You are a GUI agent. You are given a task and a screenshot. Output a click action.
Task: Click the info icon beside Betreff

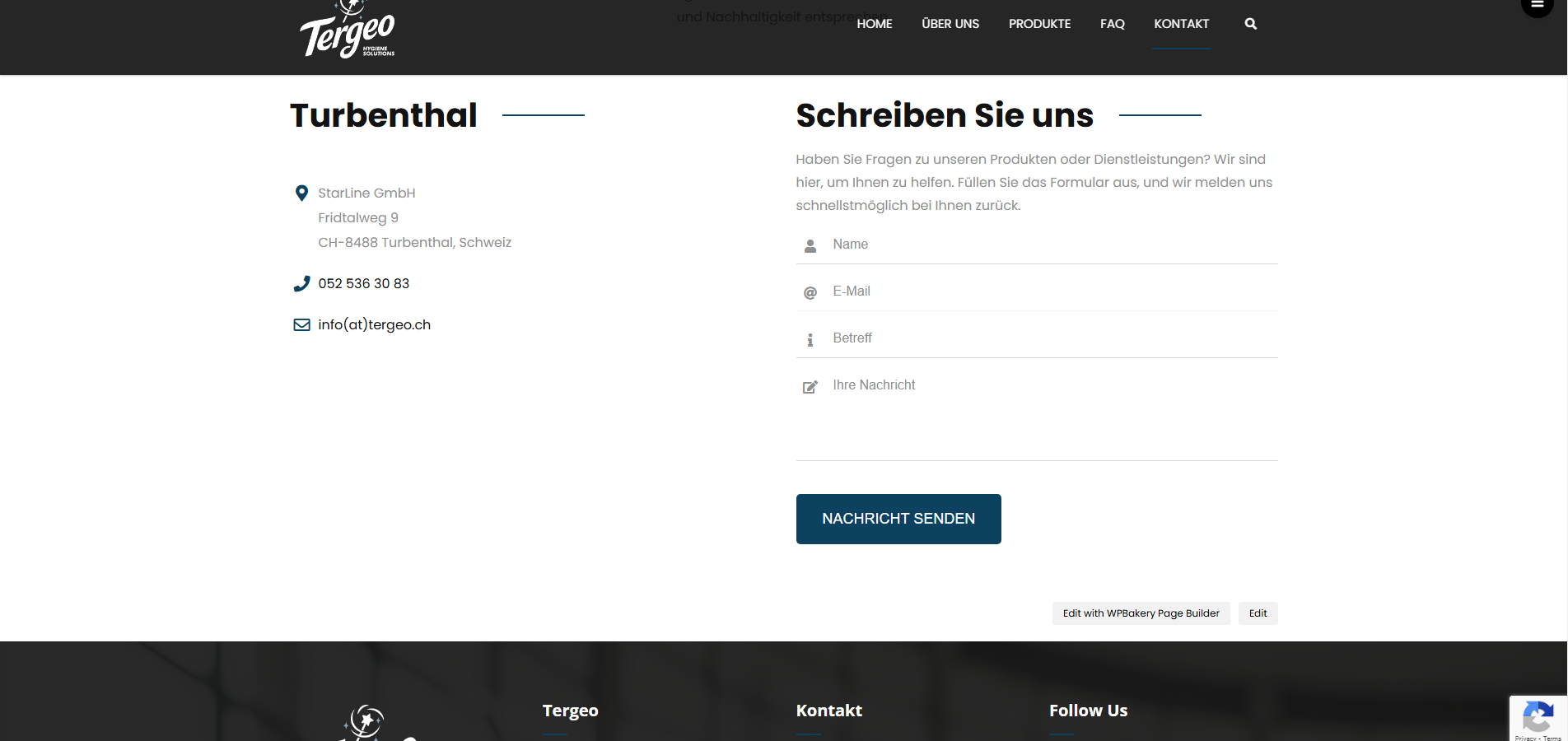pos(810,339)
